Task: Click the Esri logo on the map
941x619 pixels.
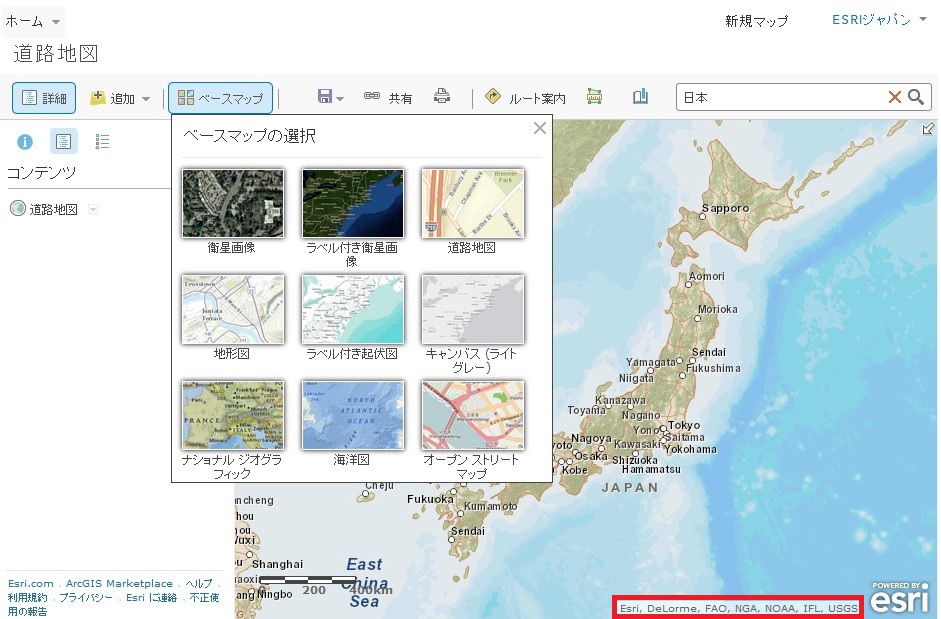Action: (899, 597)
